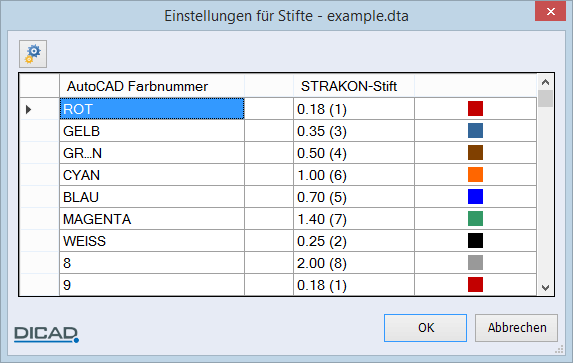Click the gear settings icon in the toolbar

33,54
